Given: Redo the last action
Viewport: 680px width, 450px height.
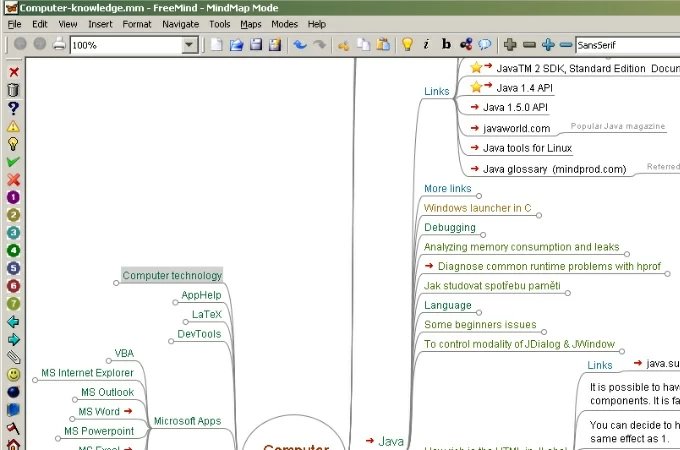Looking at the screenshot, I should [x=320, y=44].
